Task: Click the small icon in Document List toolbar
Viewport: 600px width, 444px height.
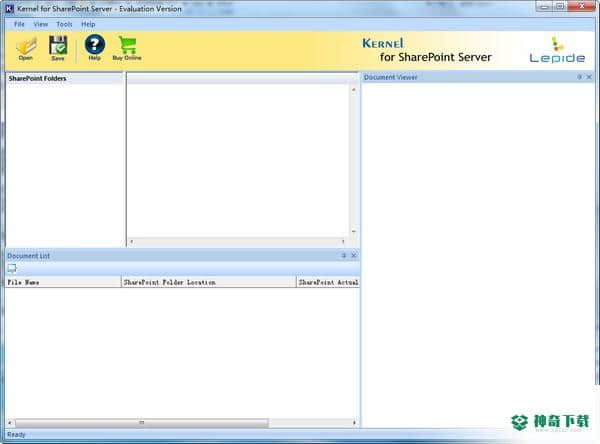Action: [12, 268]
